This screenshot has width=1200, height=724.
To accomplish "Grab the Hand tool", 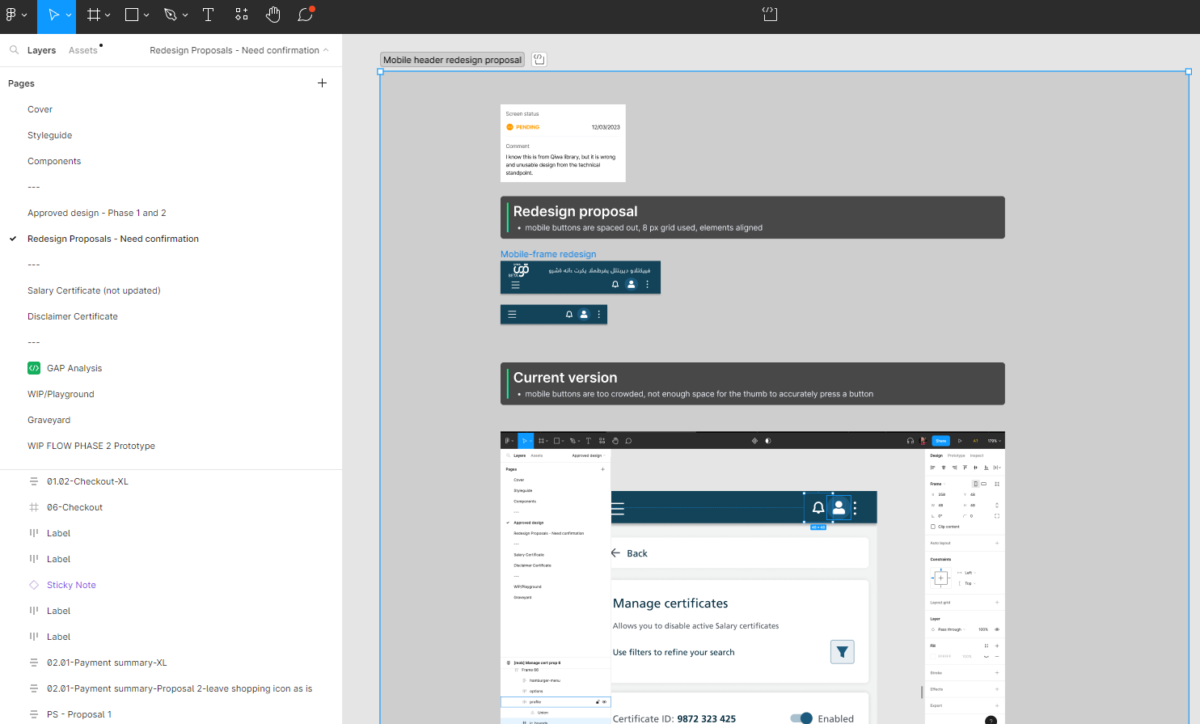I will pyautogui.click(x=271, y=15).
